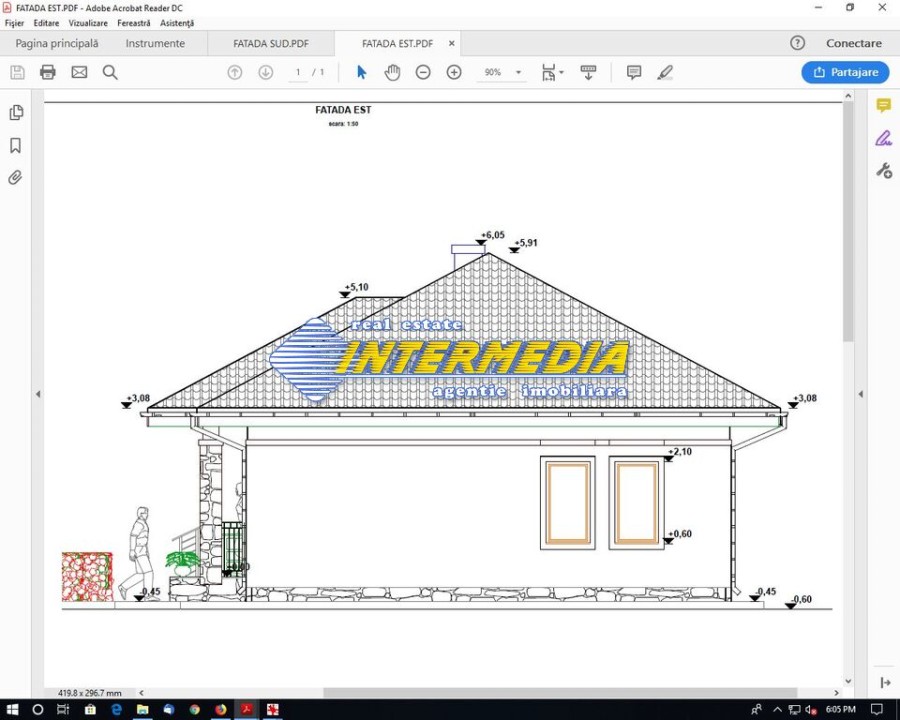
Task: Click the muted volume tray icon
Action: [x=811, y=710]
